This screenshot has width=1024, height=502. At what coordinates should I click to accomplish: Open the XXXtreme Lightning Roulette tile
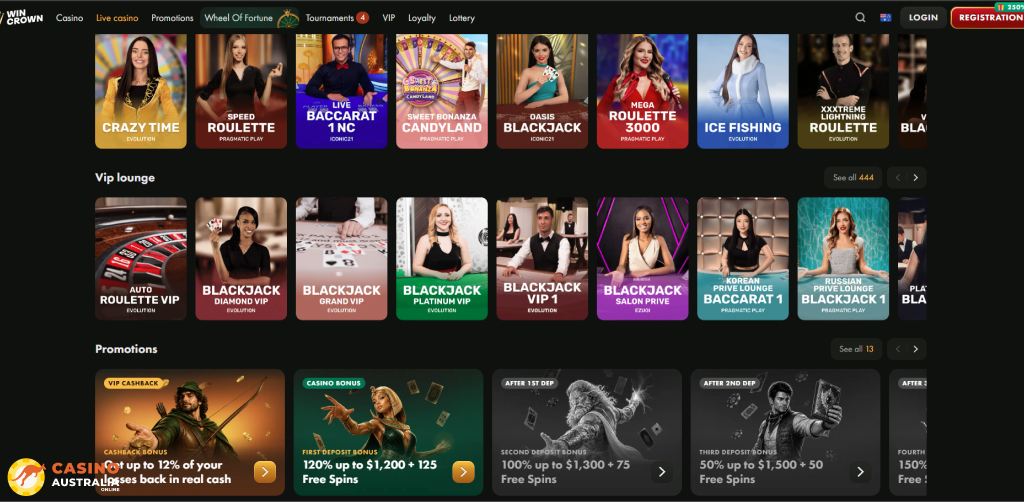[843, 91]
